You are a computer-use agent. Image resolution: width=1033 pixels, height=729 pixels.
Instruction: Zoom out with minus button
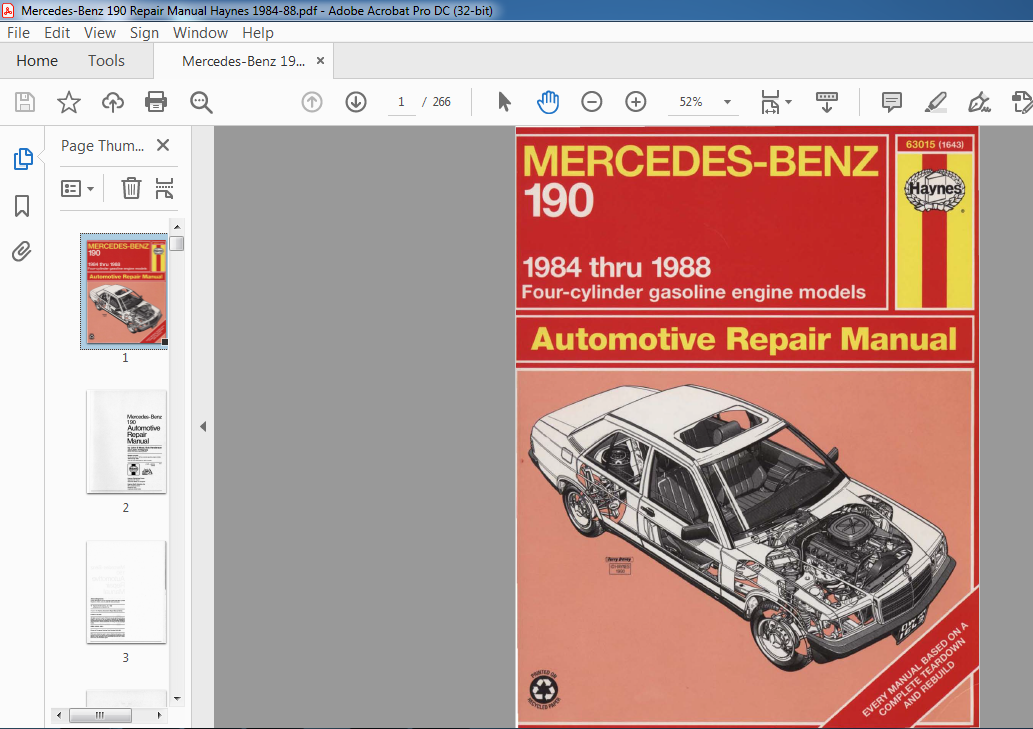coord(592,102)
